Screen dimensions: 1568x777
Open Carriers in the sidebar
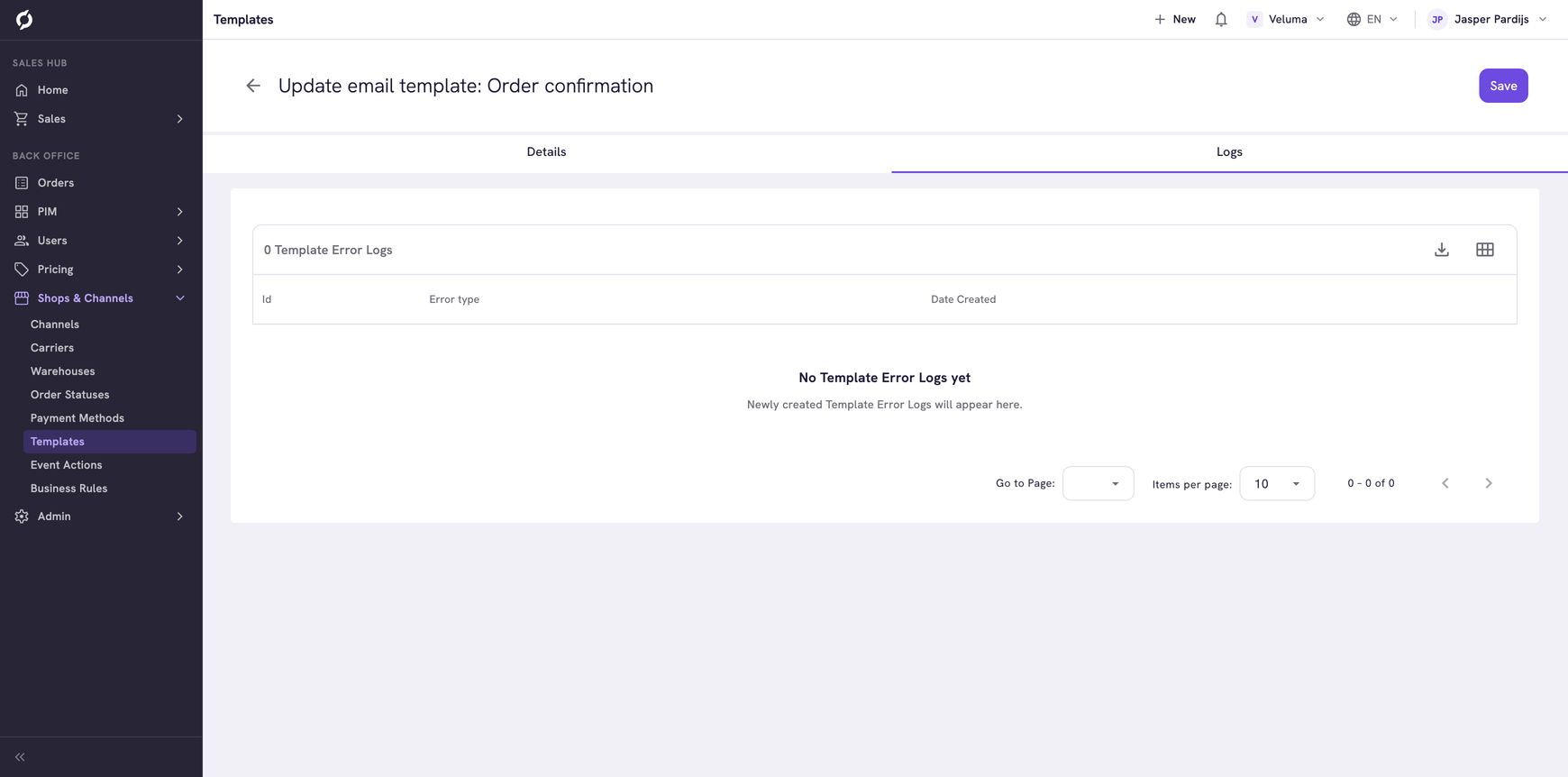[52, 348]
